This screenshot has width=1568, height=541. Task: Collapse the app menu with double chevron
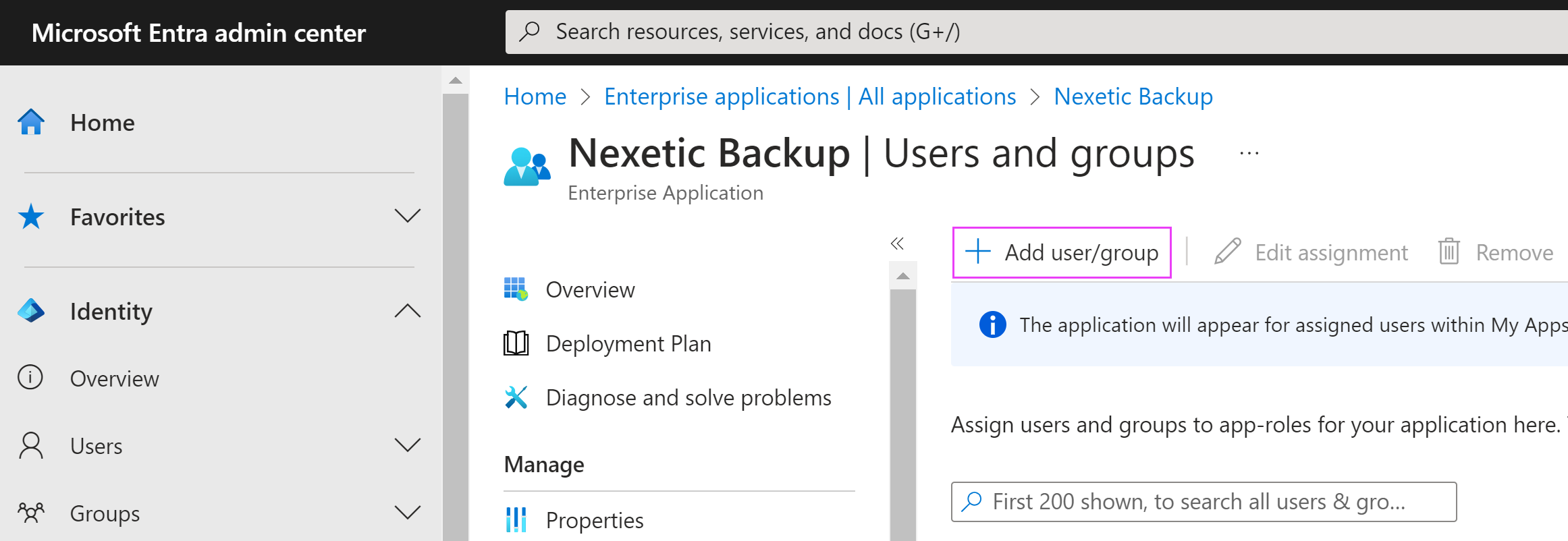[x=897, y=244]
